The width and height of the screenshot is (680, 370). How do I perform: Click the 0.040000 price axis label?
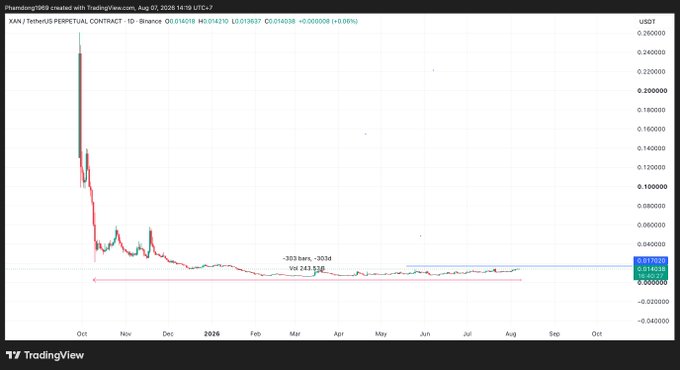pos(651,244)
